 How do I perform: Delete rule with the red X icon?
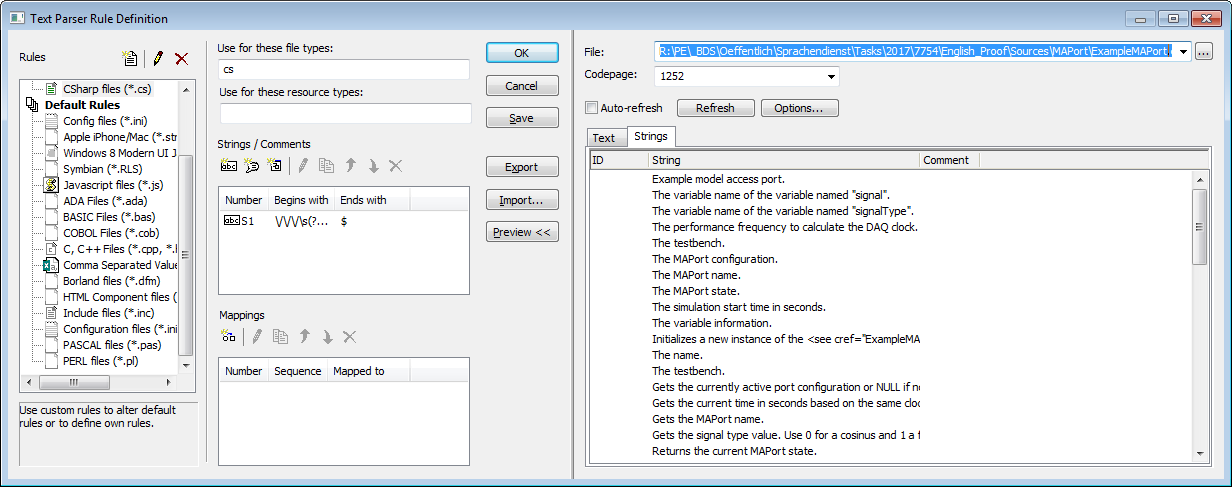coord(181,59)
